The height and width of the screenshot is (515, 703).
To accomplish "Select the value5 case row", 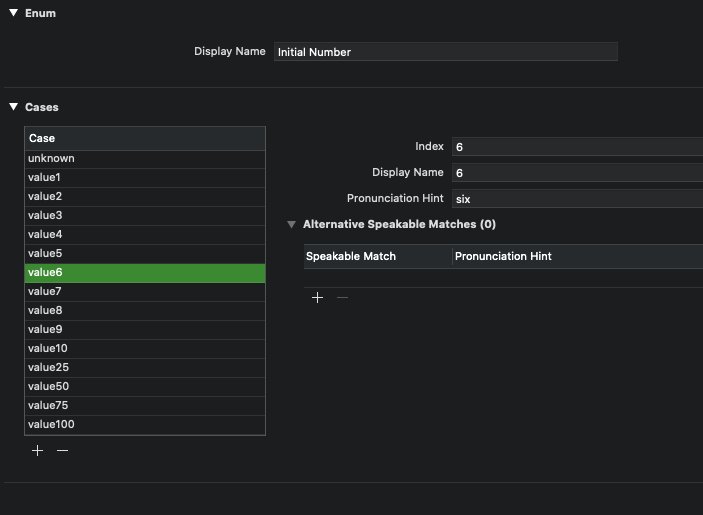I will tap(145, 254).
